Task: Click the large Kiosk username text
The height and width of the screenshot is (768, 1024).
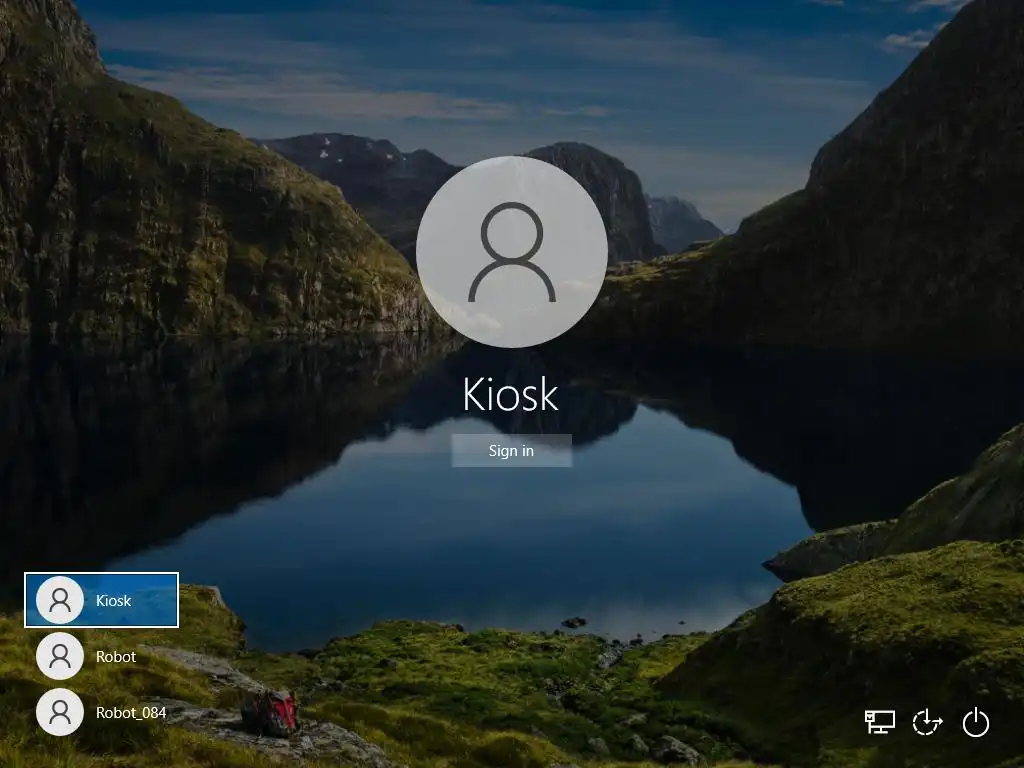Action: (x=511, y=394)
